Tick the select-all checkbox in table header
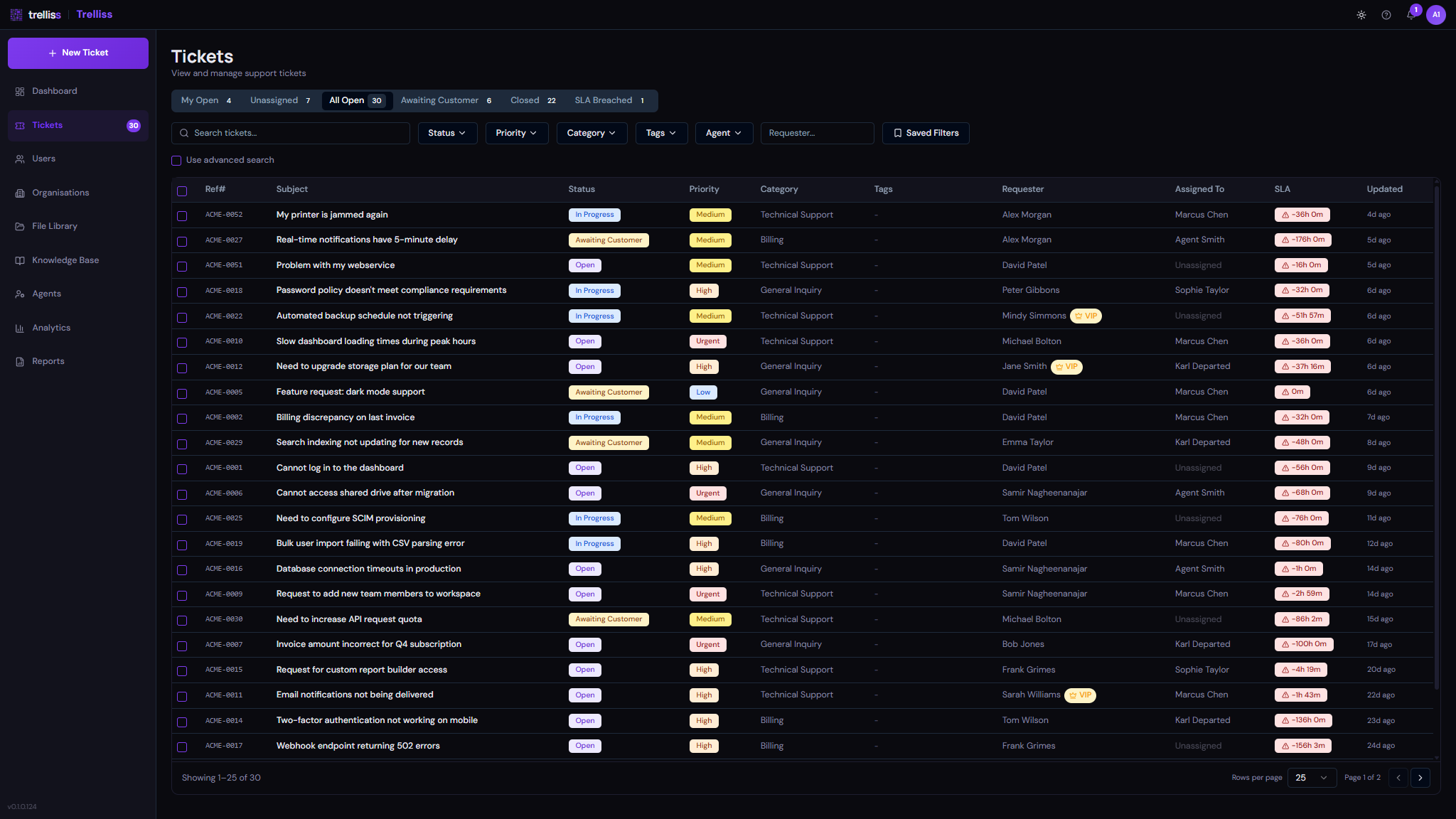The height and width of the screenshot is (819, 1456). pos(182,191)
